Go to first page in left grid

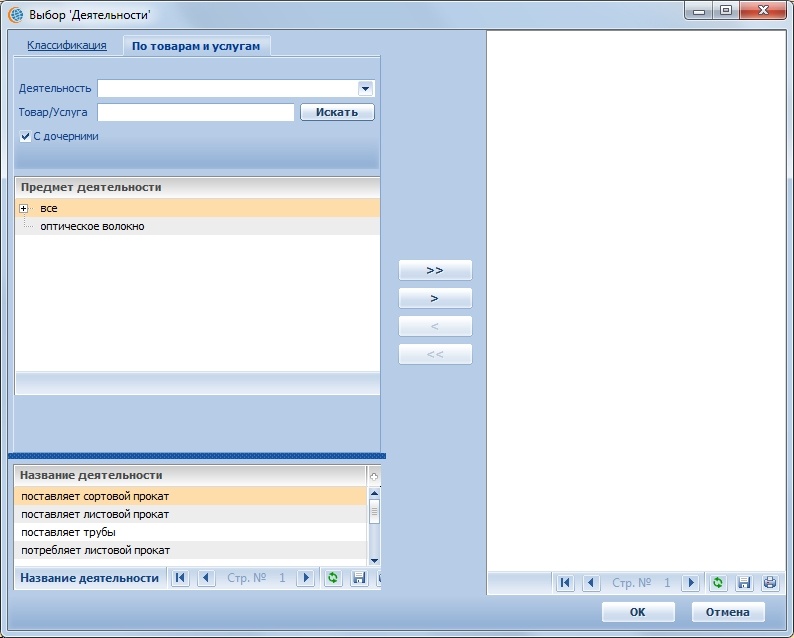coord(181,578)
